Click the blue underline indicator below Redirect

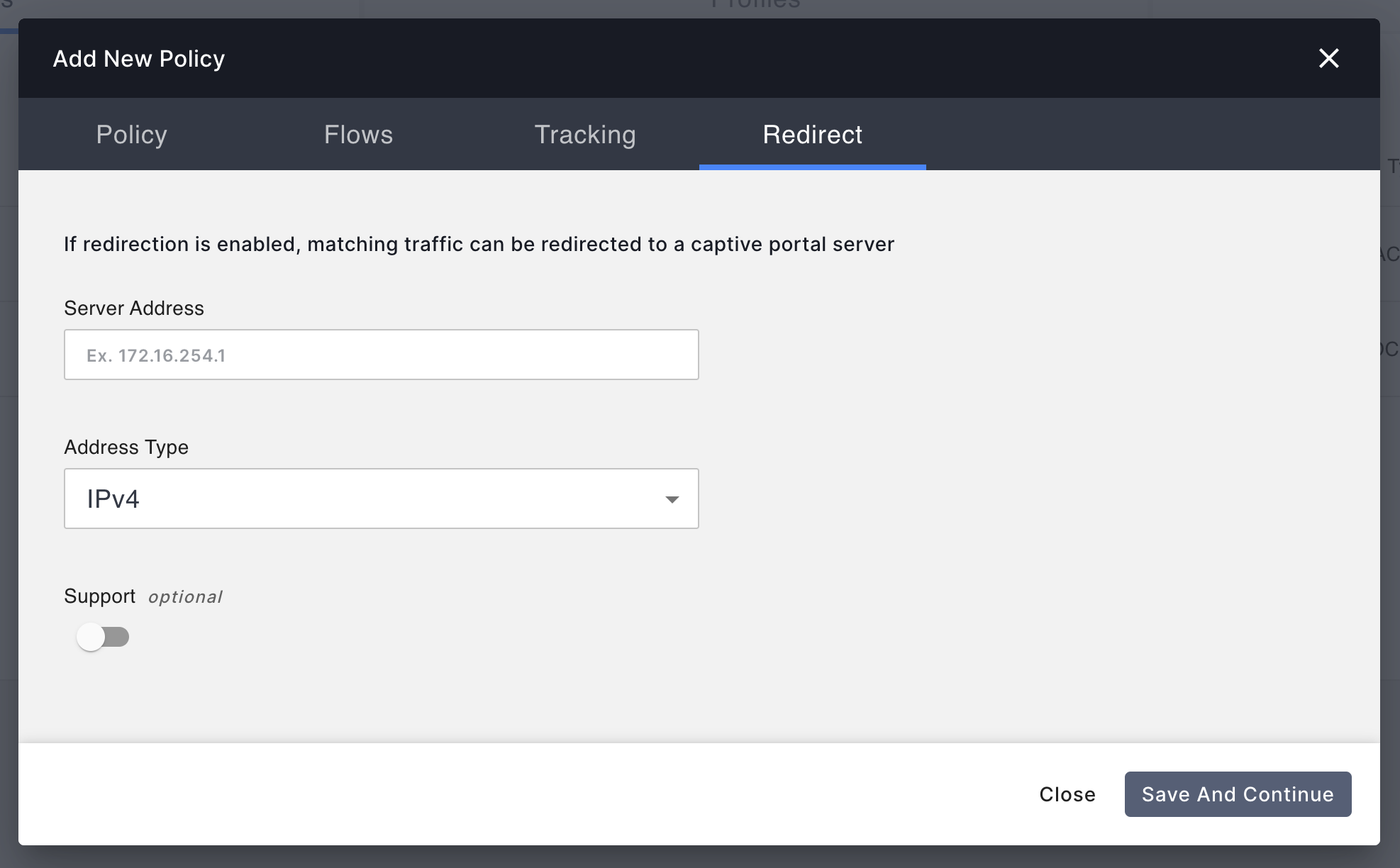pos(812,167)
